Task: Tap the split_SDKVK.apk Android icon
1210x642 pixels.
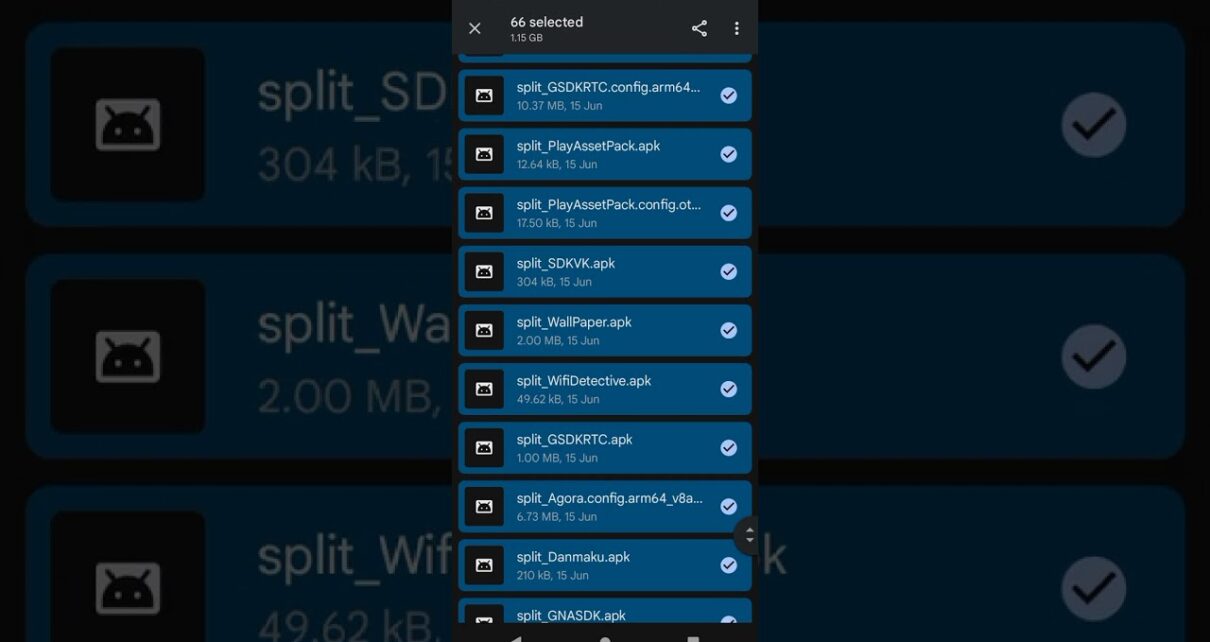Action: (484, 272)
